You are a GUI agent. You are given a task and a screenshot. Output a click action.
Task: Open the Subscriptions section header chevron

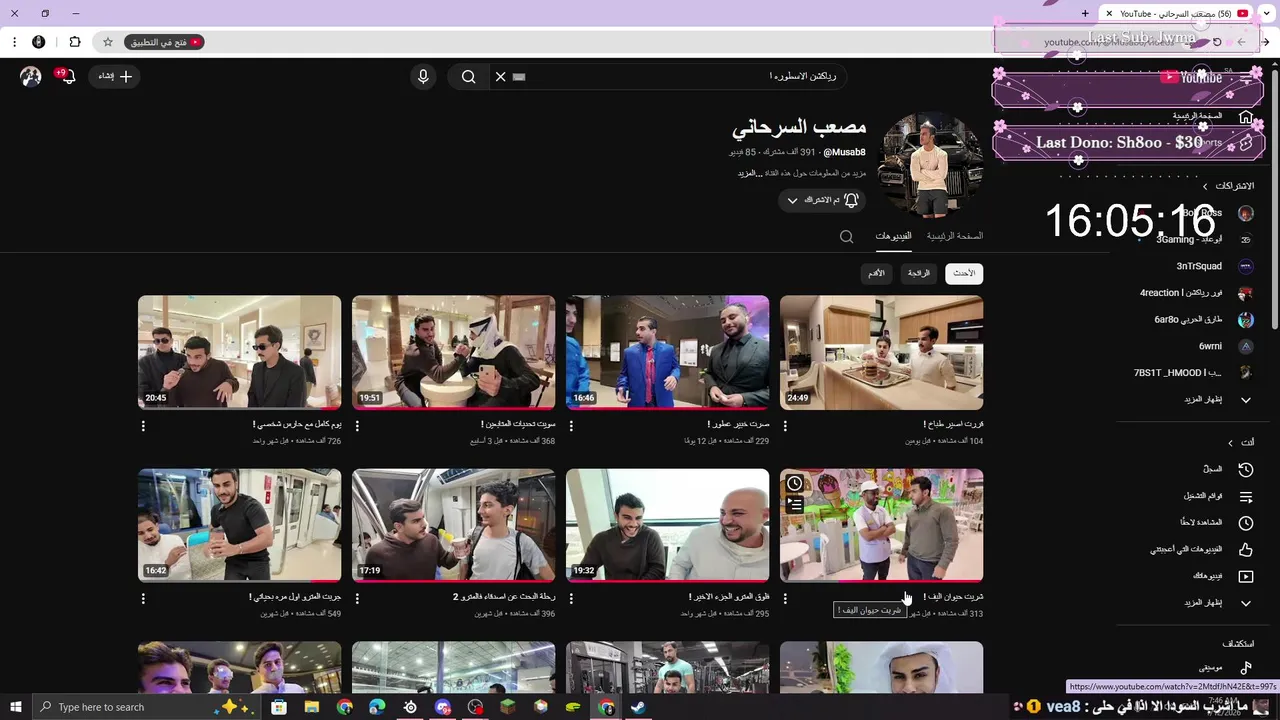(x=1205, y=186)
